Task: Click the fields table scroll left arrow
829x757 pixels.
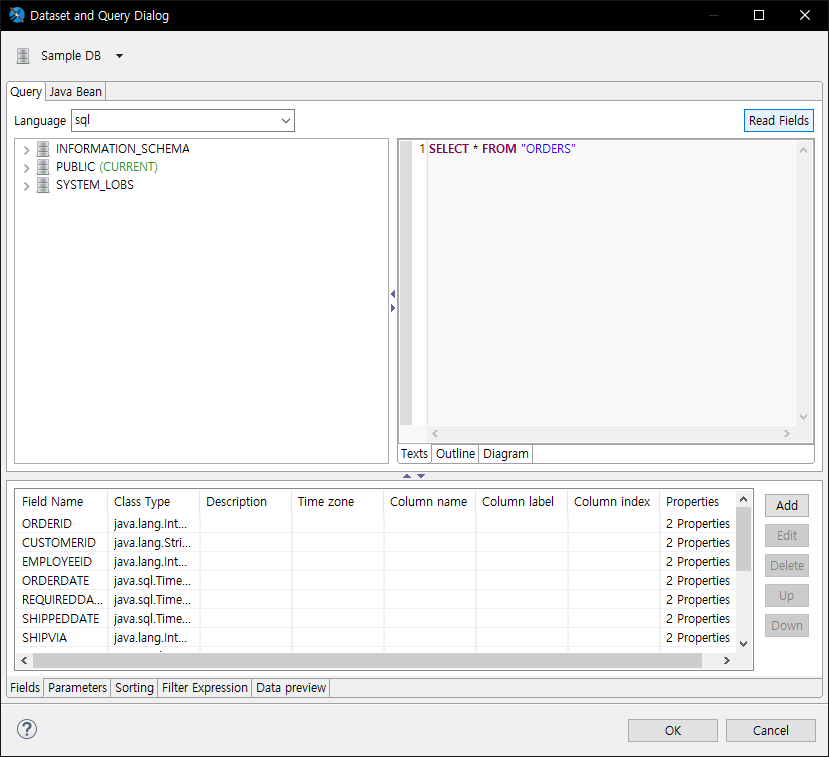Action: (x=24, y=660)
